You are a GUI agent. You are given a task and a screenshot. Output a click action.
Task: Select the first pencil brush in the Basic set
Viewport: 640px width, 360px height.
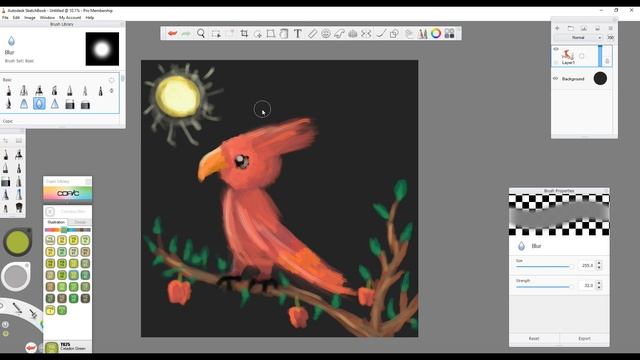tap(9, 91)
